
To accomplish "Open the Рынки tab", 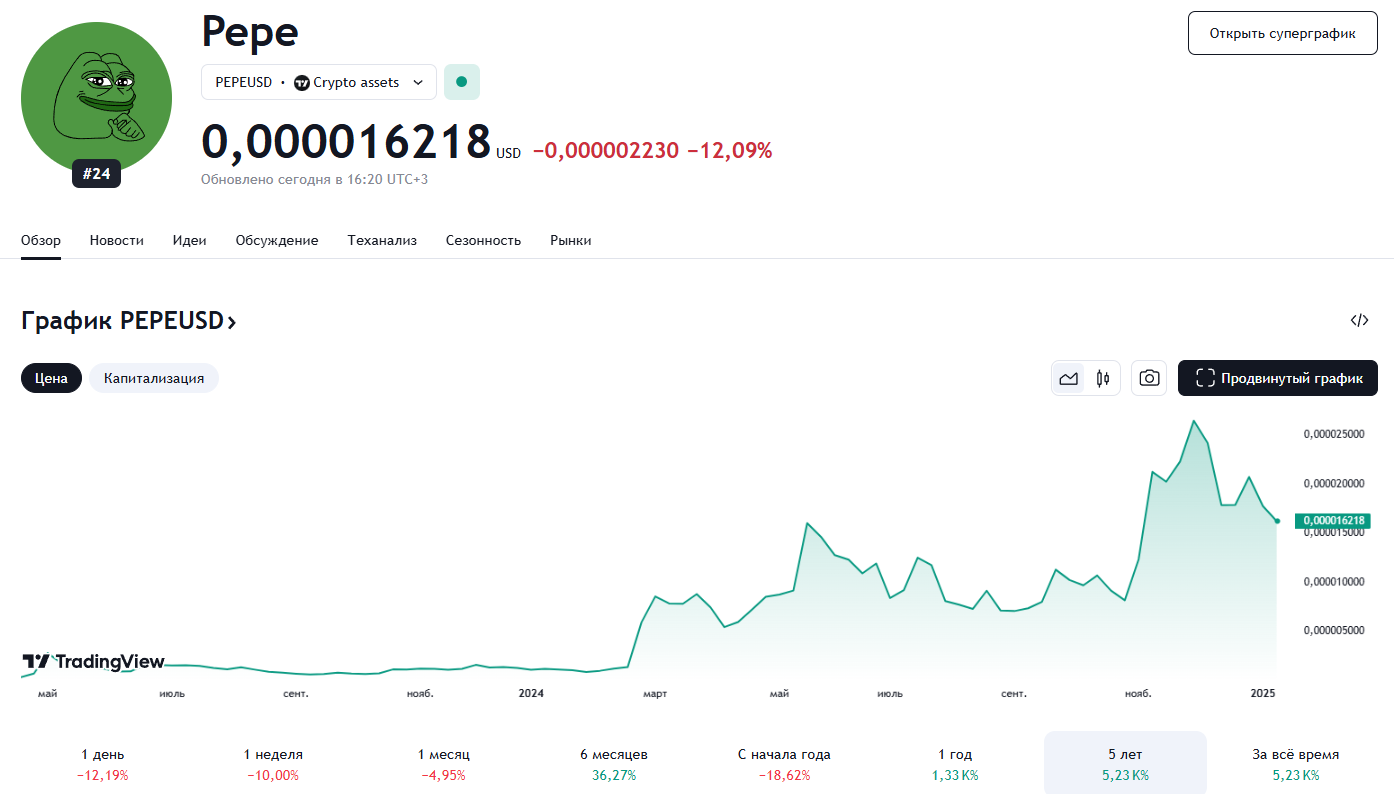I will [571, 240].
